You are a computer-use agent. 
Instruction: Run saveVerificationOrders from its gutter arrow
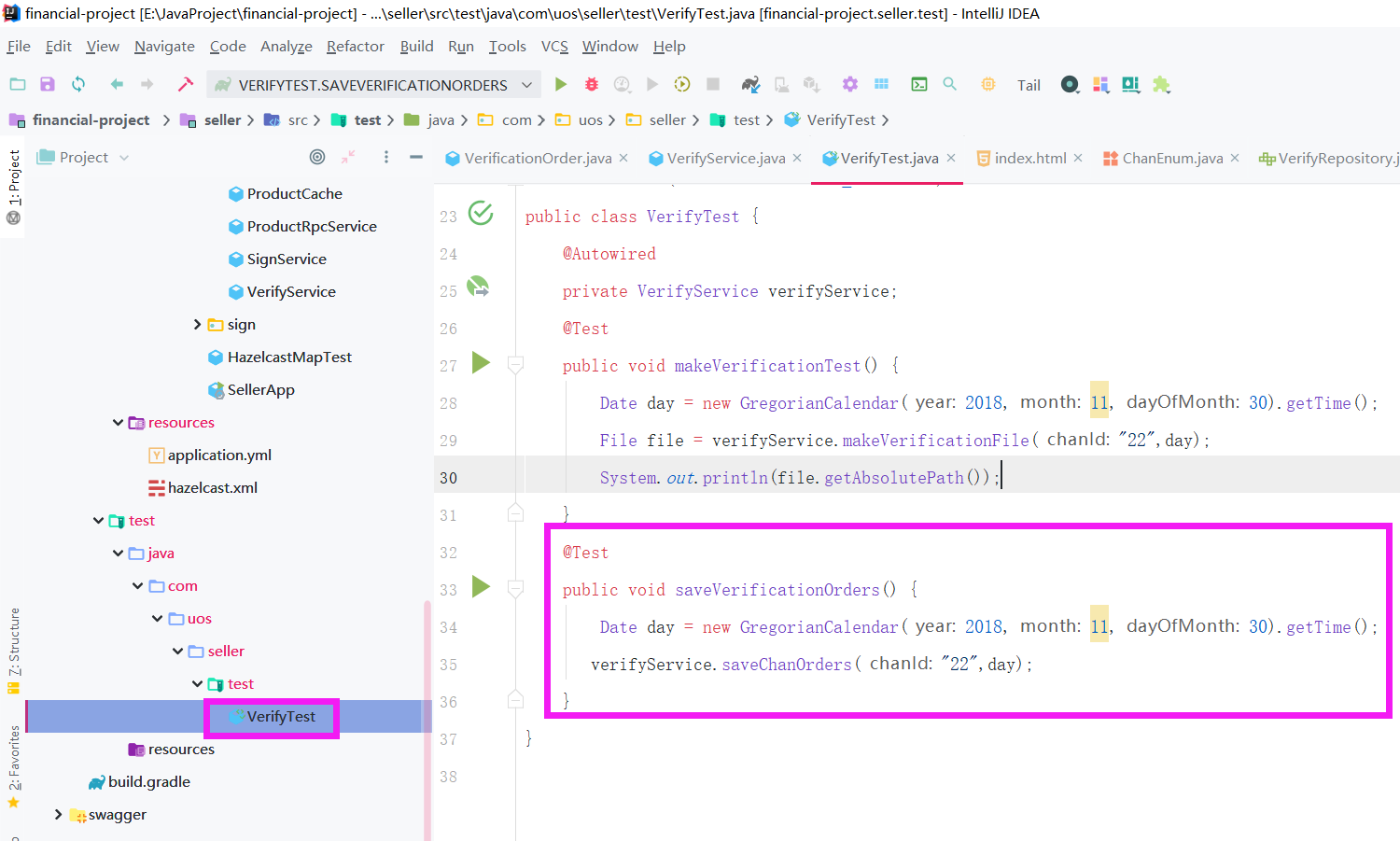pyautogui.click(x=481, y=588)
